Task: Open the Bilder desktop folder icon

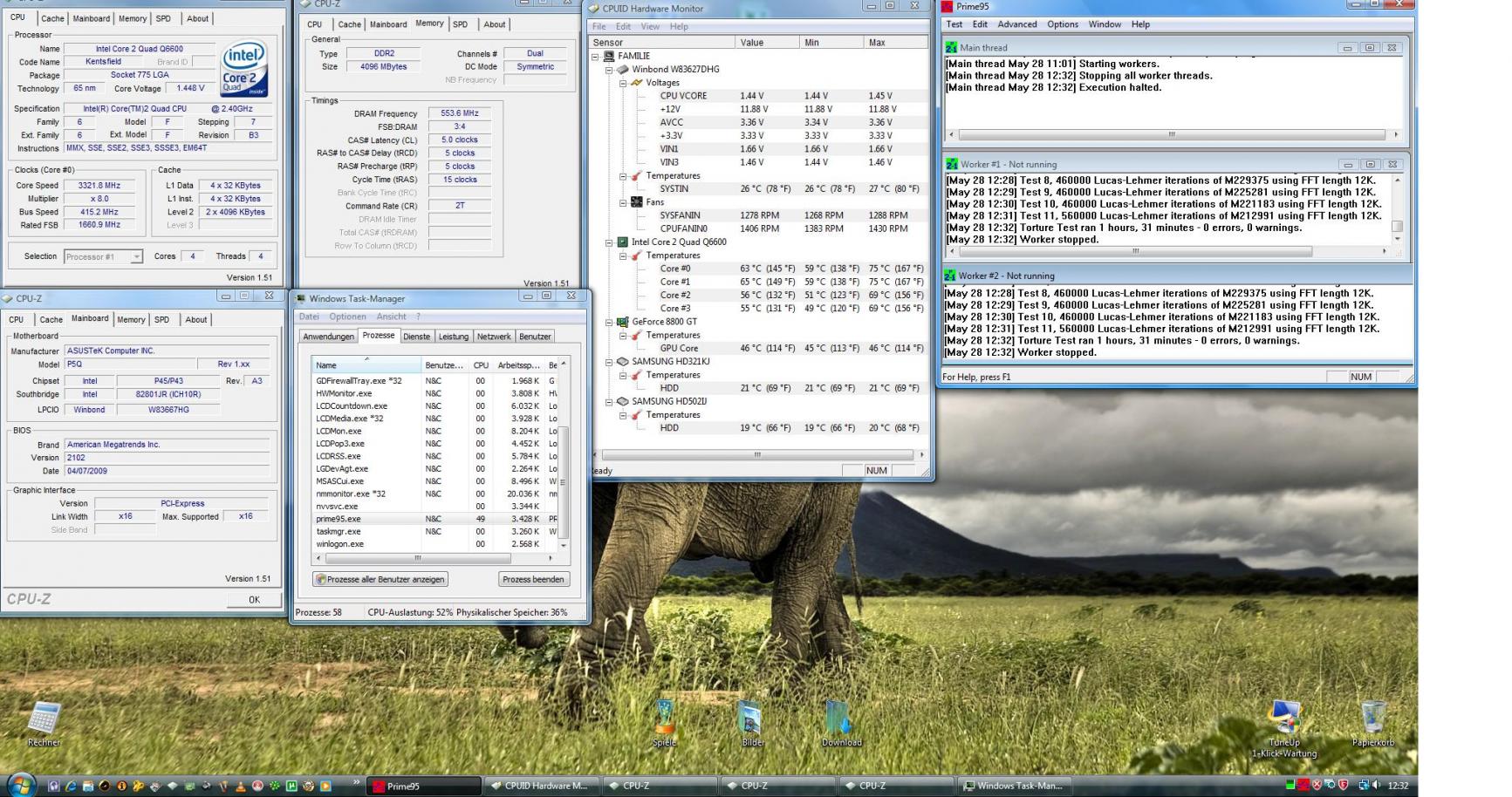Action: 752,722
